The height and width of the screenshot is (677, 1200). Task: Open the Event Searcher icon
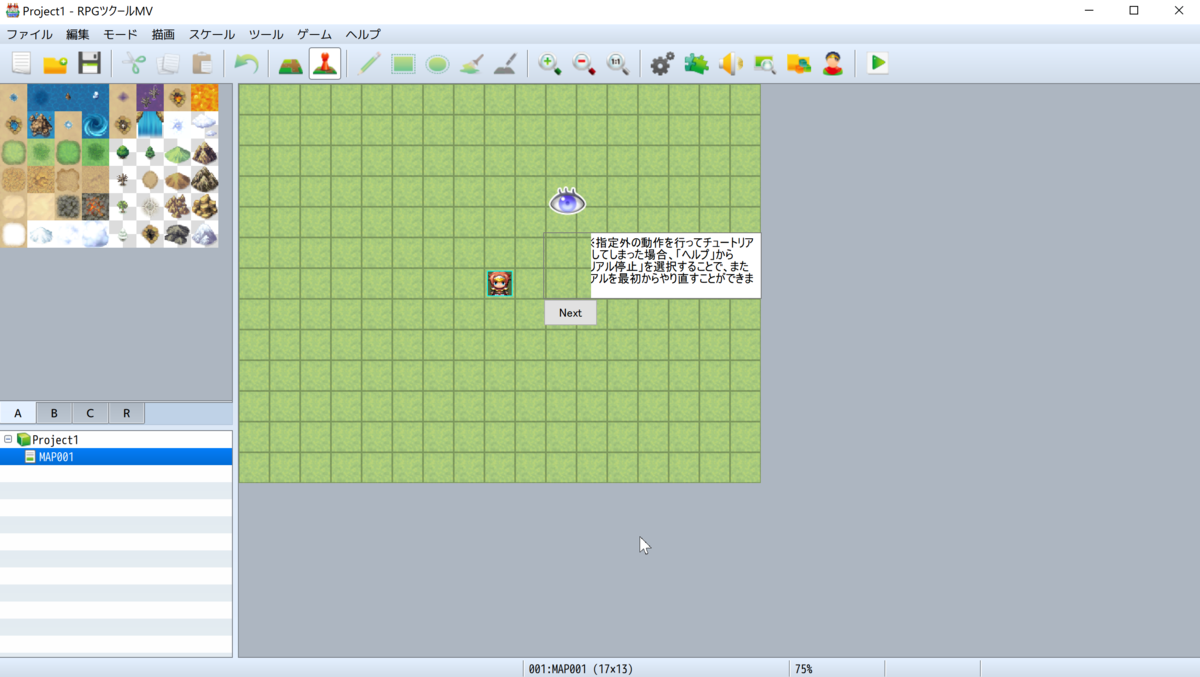point(765,63)
